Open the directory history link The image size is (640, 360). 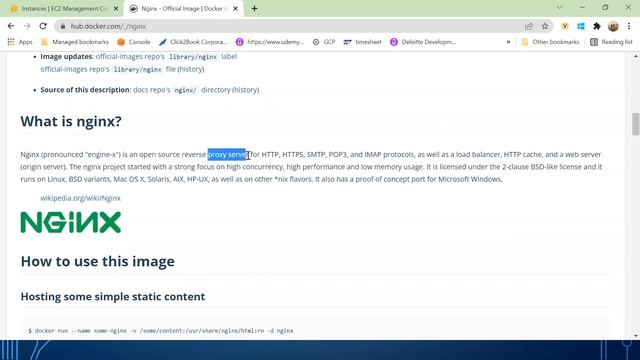[x=245, y=89]
